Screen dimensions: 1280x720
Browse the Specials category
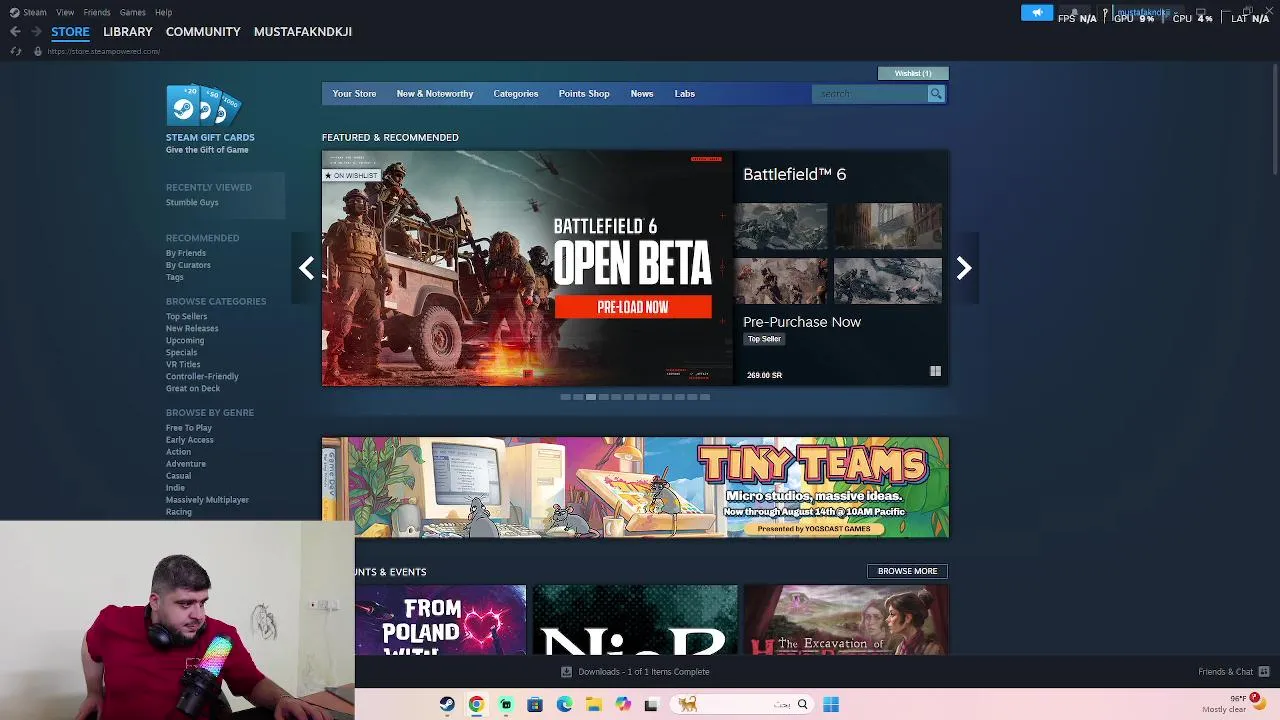click(182, 353)
